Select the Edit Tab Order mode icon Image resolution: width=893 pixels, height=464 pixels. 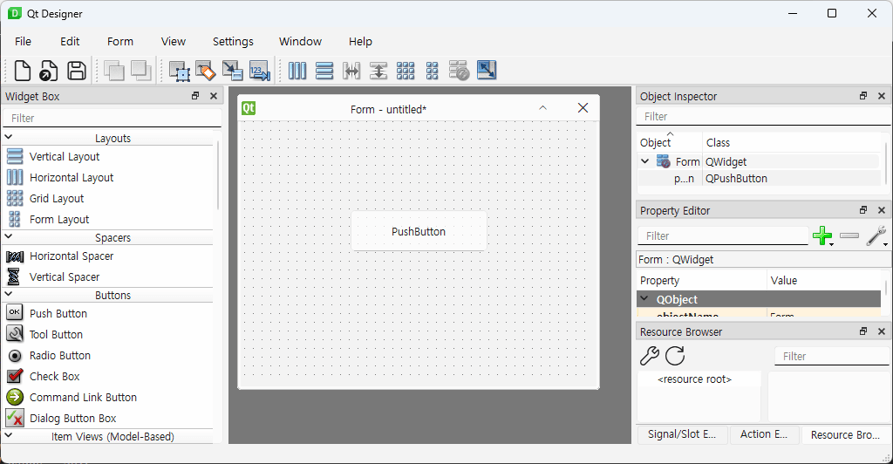260,71
